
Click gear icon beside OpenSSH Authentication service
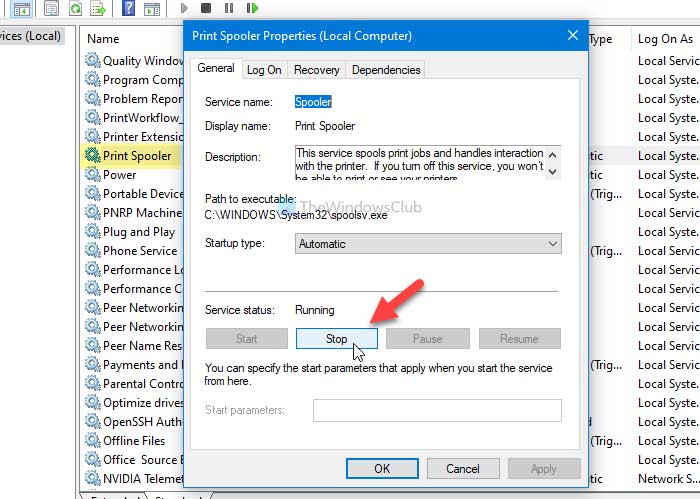[92, 421]
